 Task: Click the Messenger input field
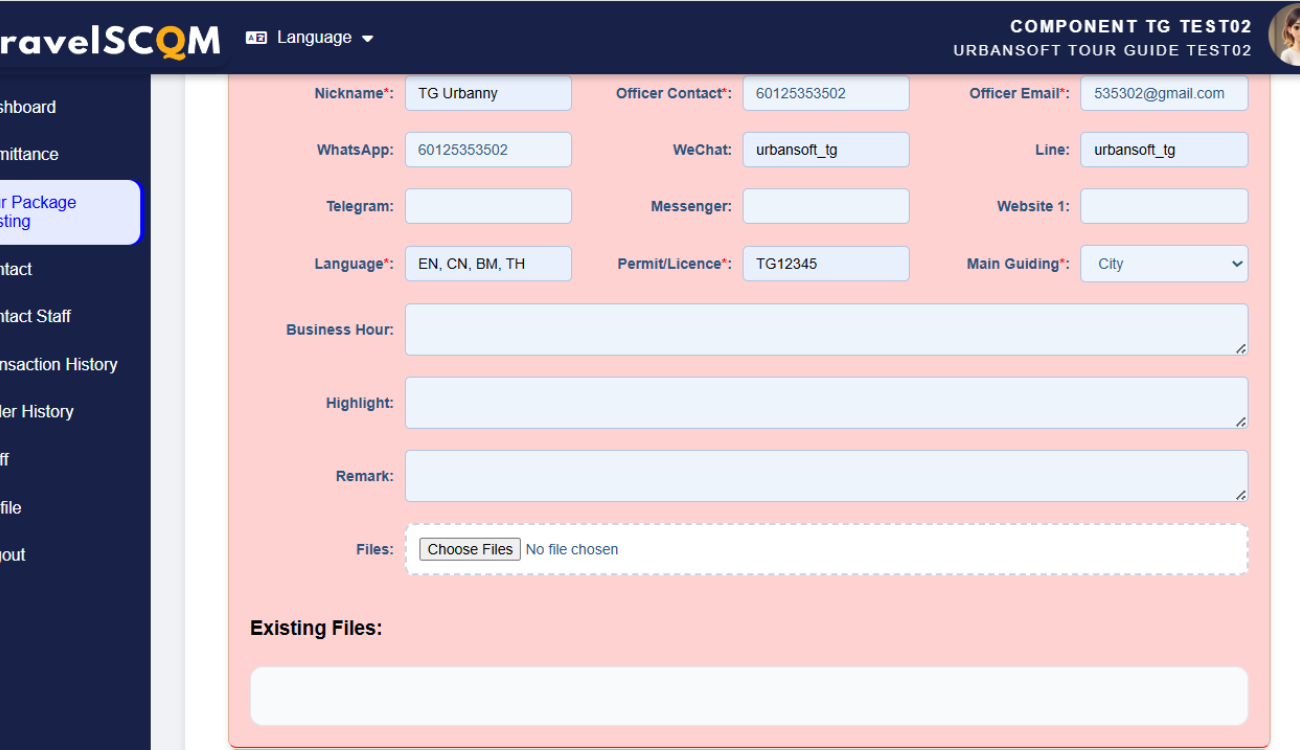826,206
